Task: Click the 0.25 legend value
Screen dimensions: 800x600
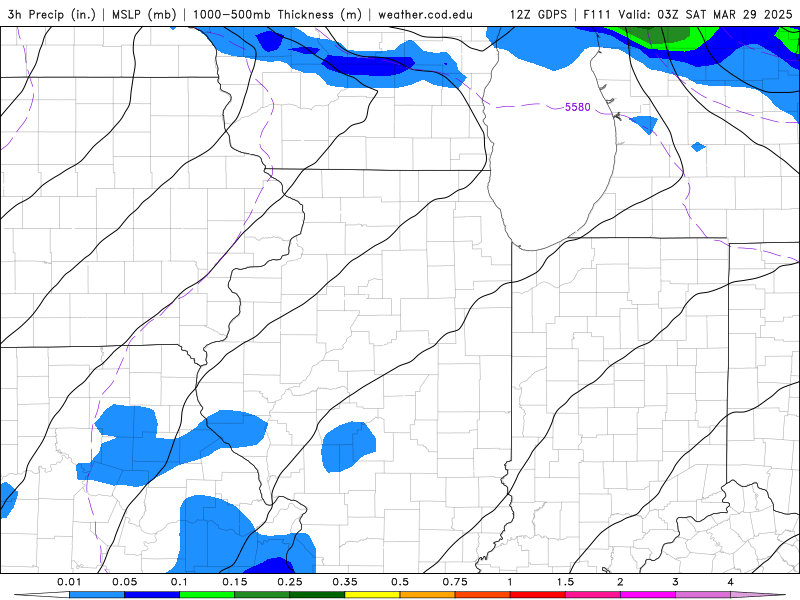Action: (x=290, y=582)
